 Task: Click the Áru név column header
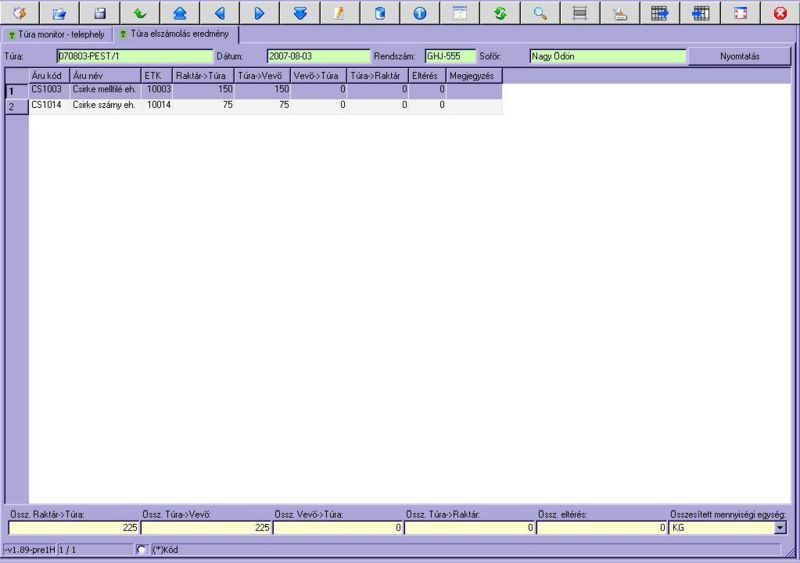coord(104,75)
